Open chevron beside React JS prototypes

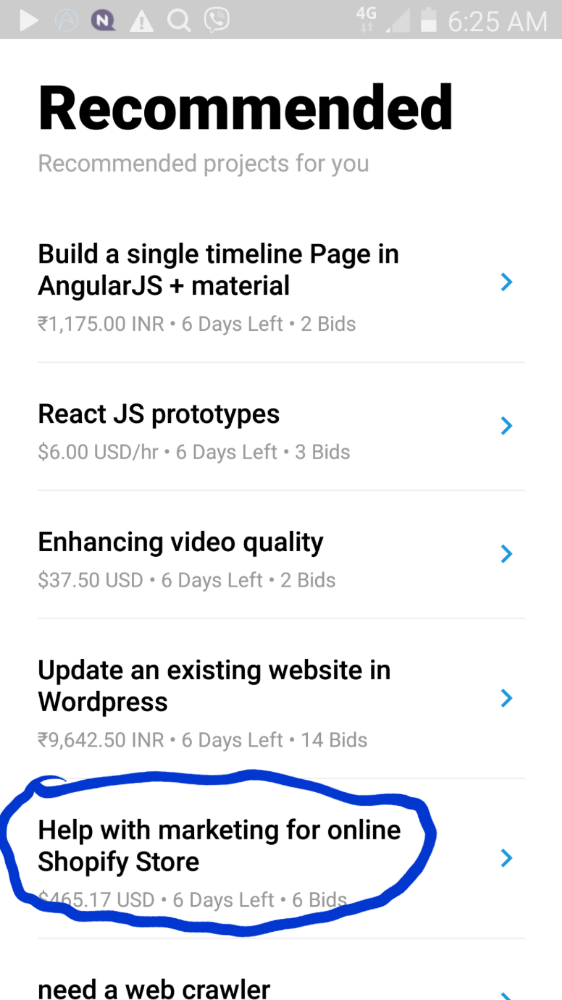tap(507, 425)
